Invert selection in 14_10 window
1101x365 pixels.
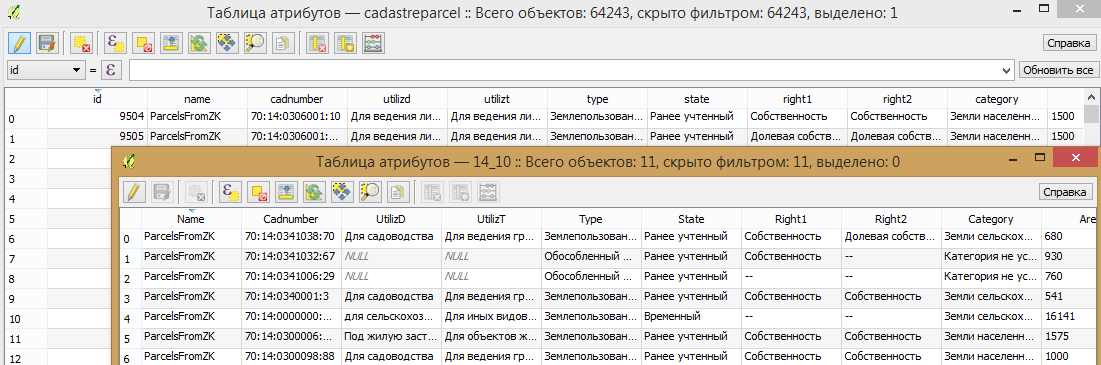pos(314,192)
